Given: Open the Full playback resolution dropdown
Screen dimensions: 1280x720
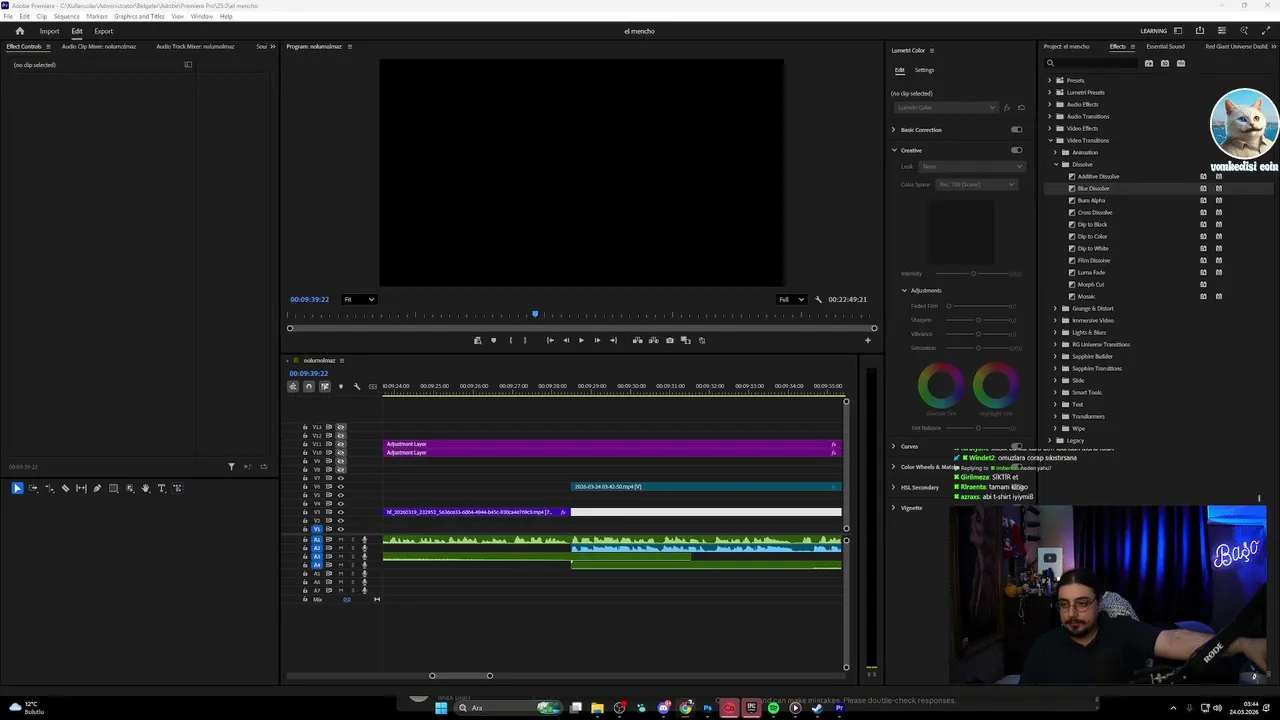Looking at the screenshot, I should pyautogui.click(x=792, y=299).
